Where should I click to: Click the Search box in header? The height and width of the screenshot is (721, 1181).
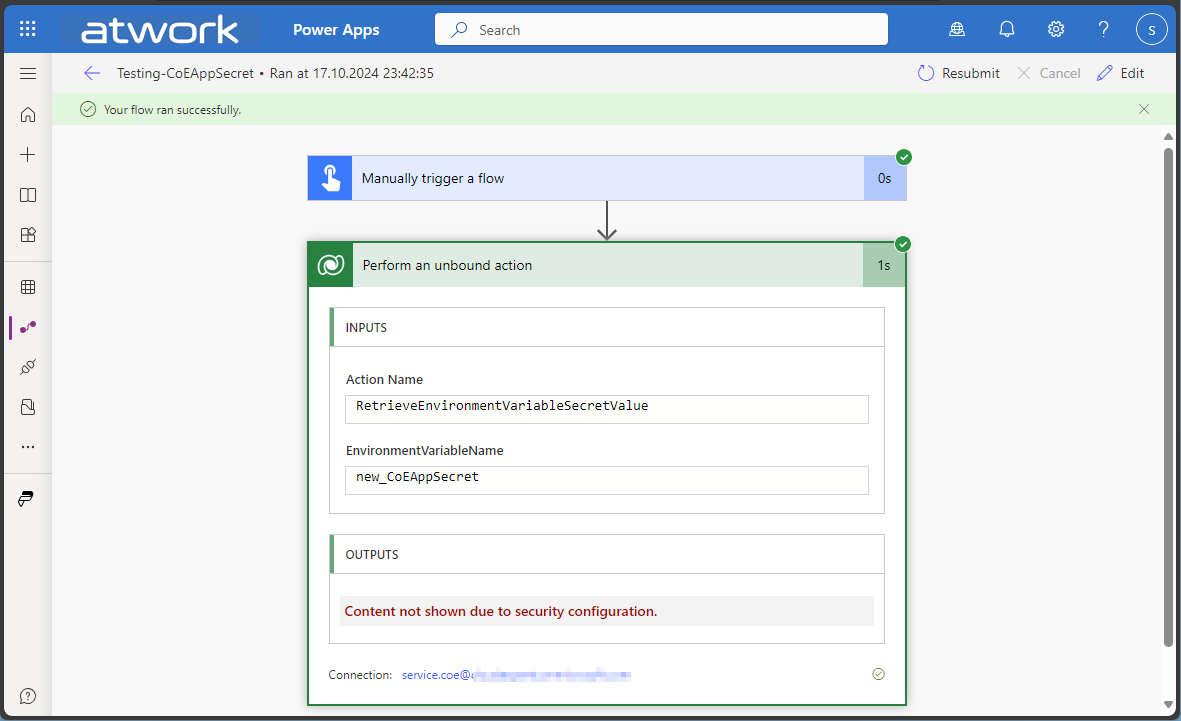point(661,30)
